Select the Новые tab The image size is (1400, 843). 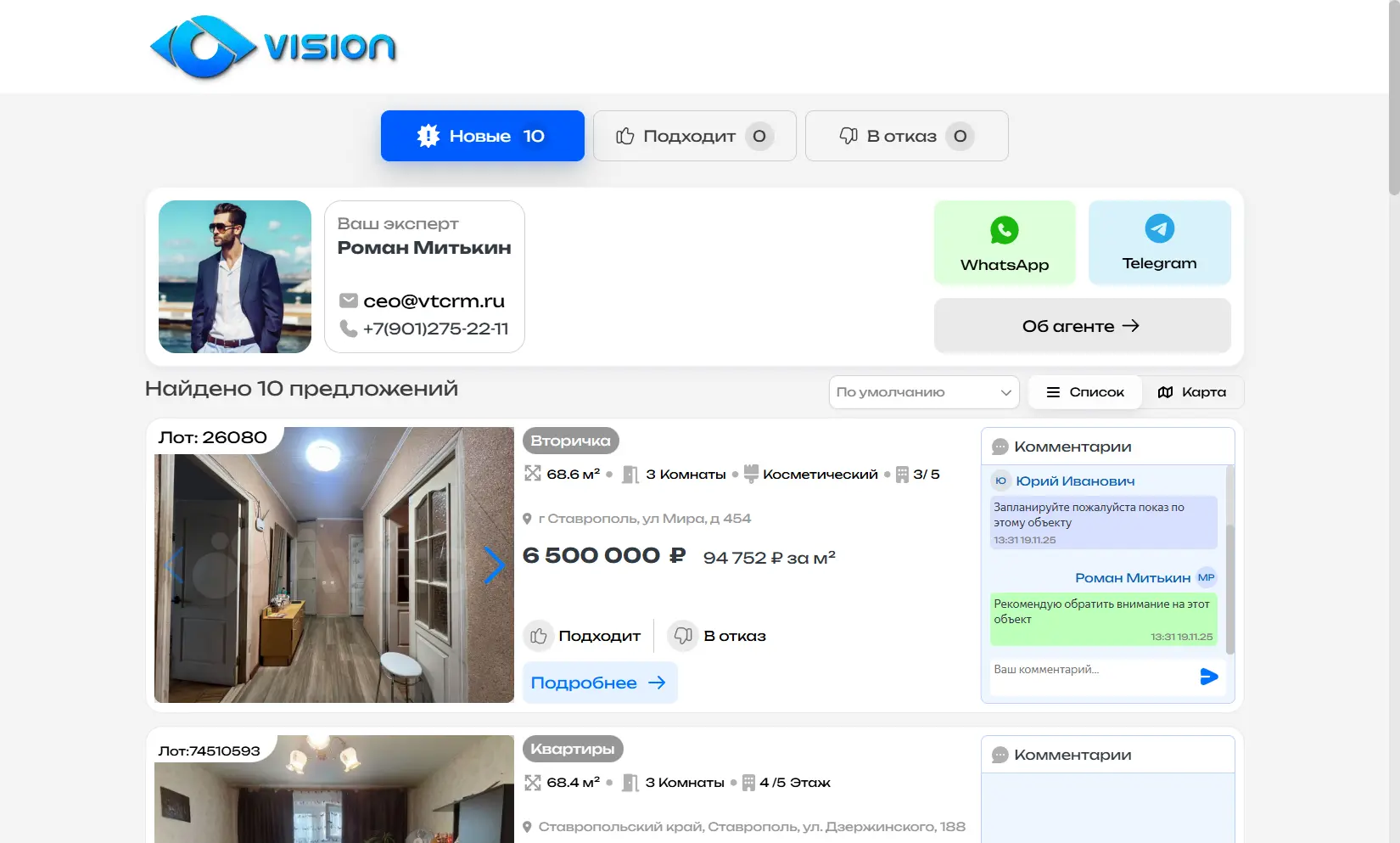[482, 136]
